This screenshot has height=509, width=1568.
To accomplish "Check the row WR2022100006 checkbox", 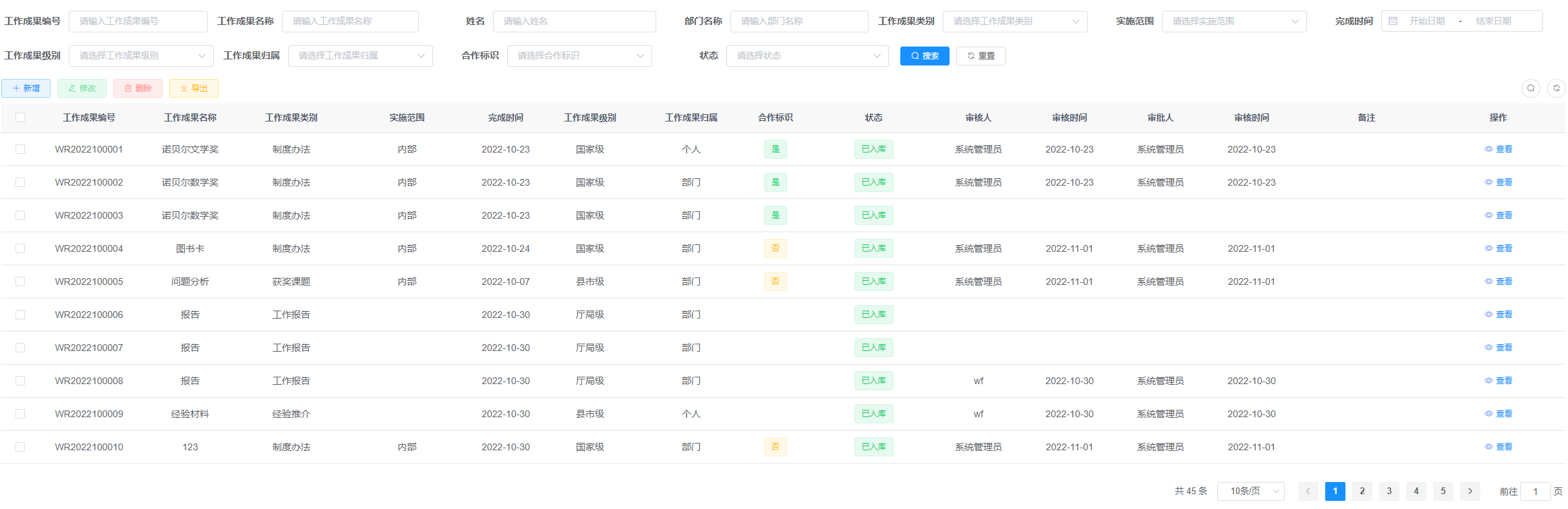I will [x=20, y=315].
